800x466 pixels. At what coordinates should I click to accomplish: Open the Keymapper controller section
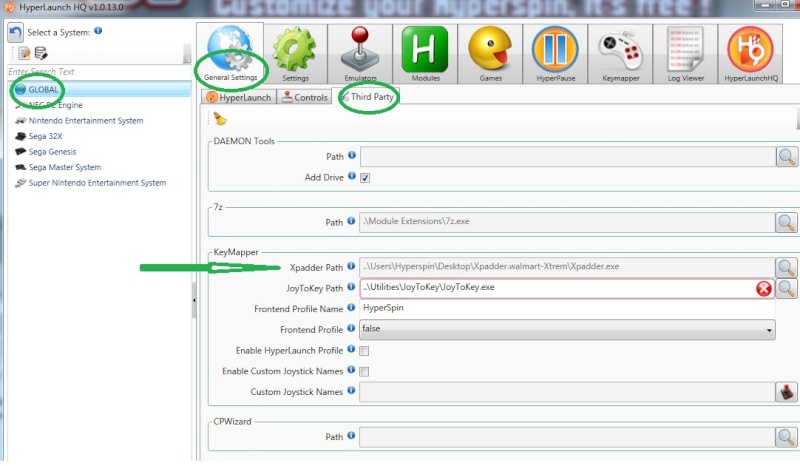tap(620, 54)
